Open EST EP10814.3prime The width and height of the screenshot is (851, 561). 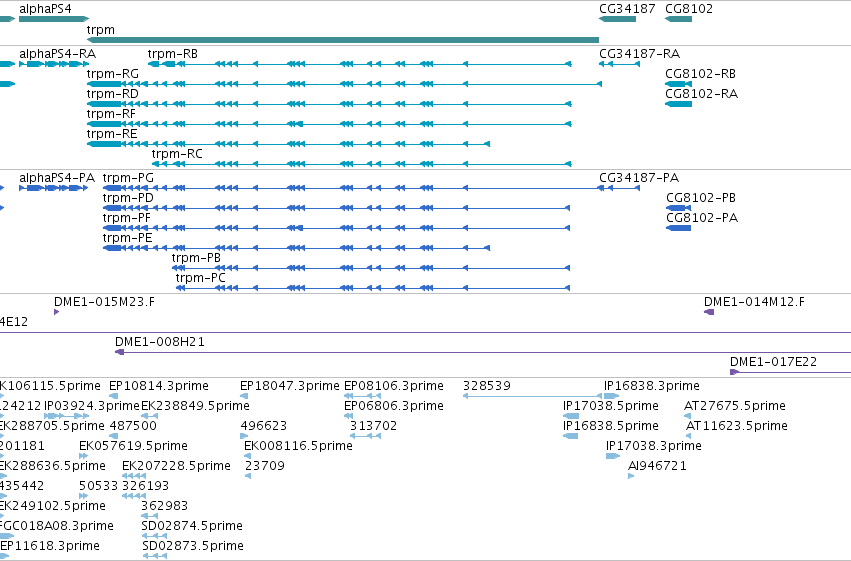(x=159, y=386)
